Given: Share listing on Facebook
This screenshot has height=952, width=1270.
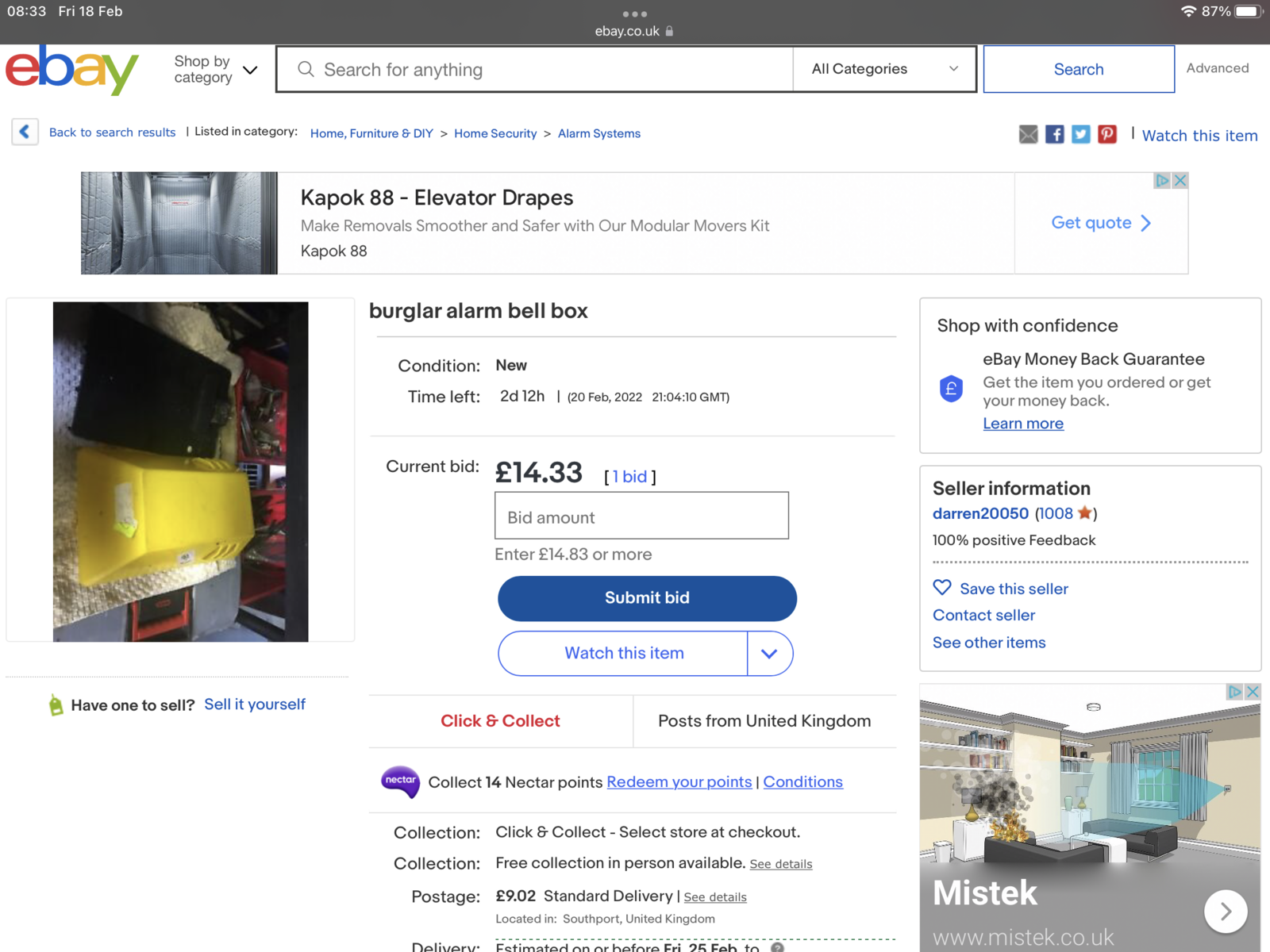Looking at the screenshot, I should pos(1054,134).
